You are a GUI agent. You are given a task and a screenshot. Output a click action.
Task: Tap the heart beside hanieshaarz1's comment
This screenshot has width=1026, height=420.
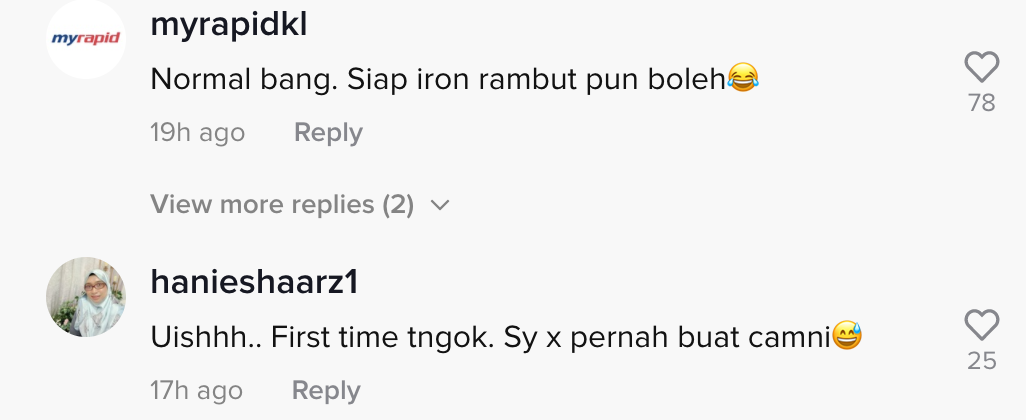pos(982,325)
